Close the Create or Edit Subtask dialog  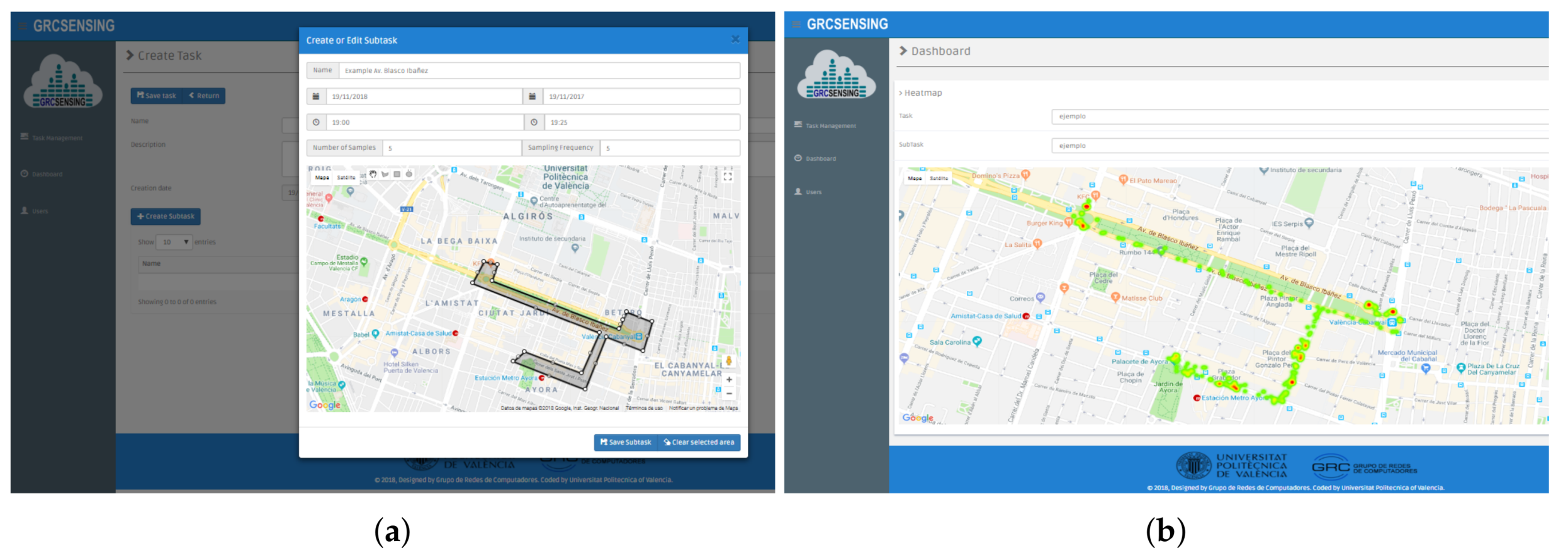(735, 40)
